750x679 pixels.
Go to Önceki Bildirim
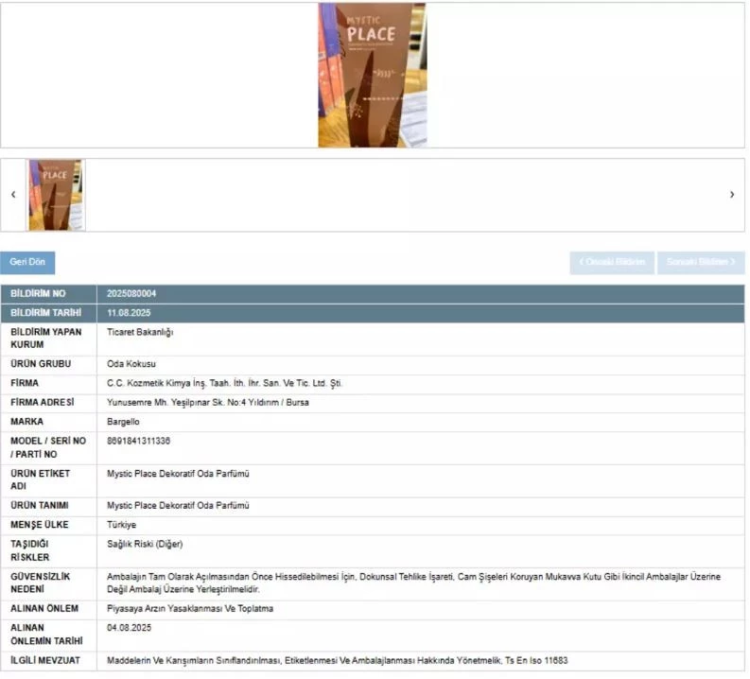coord(612,262)
